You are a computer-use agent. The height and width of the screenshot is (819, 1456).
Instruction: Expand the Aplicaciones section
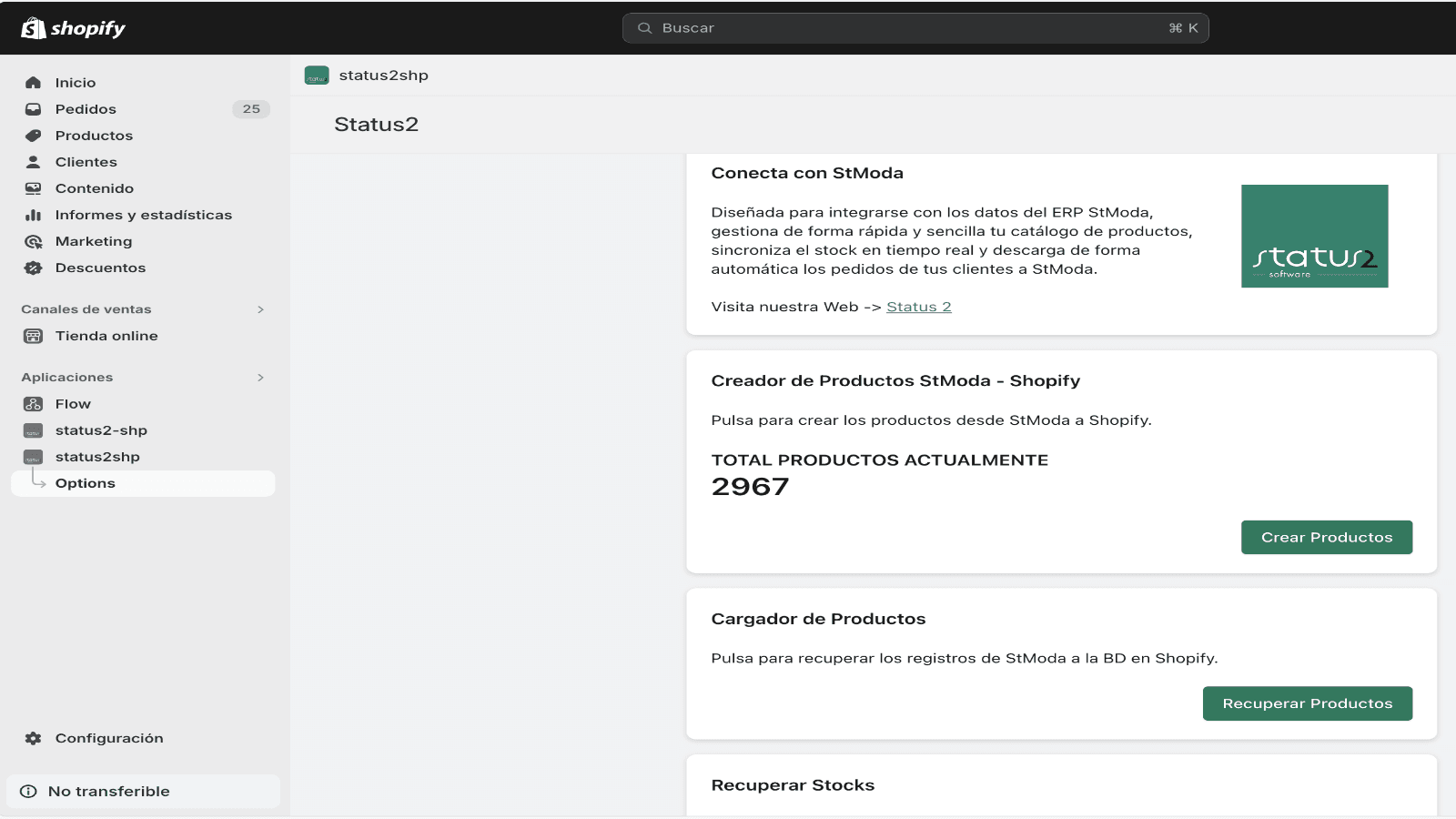point(261,377)
